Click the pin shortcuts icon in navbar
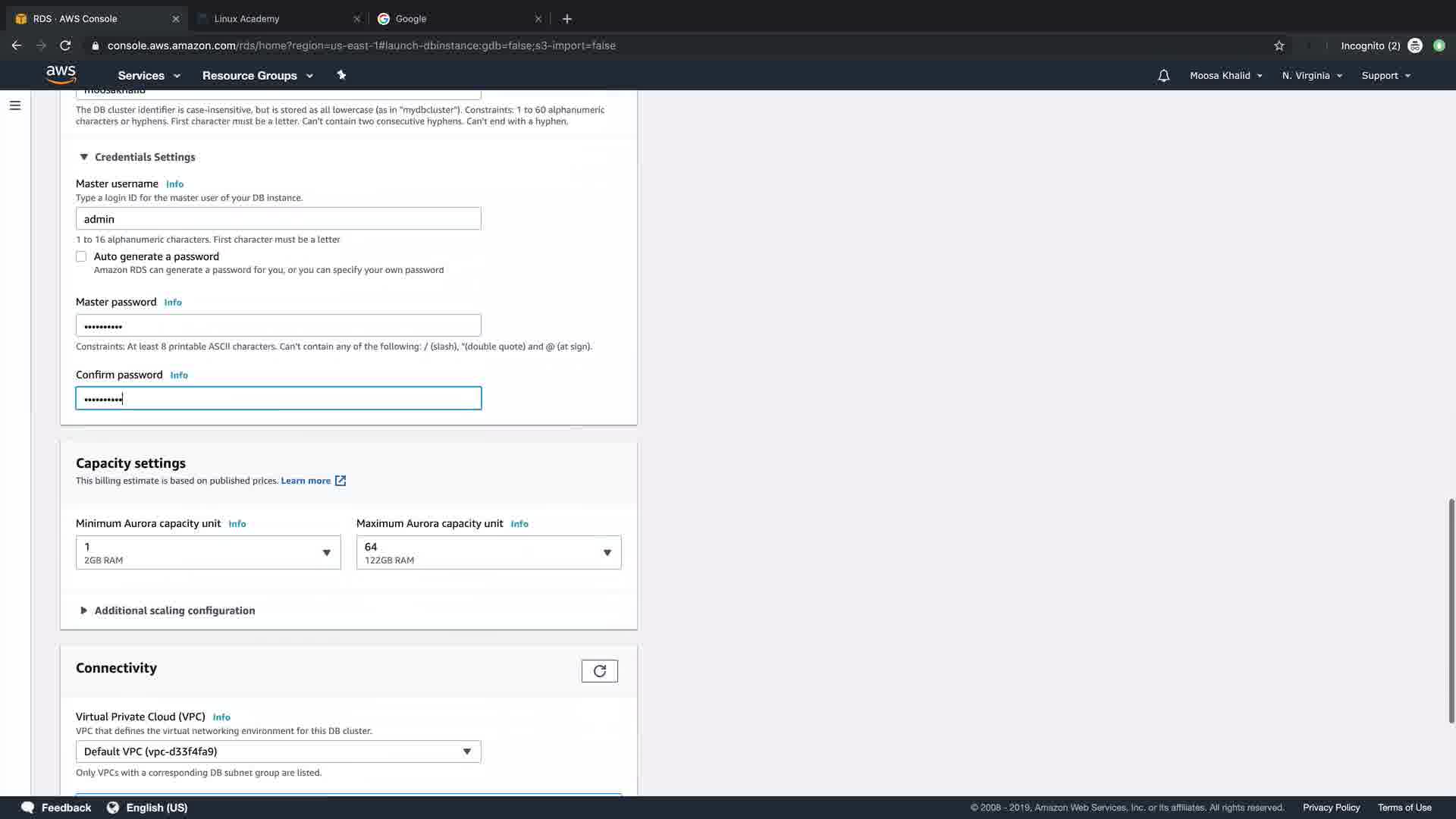 pyautogui.click(x=341, y=75)
